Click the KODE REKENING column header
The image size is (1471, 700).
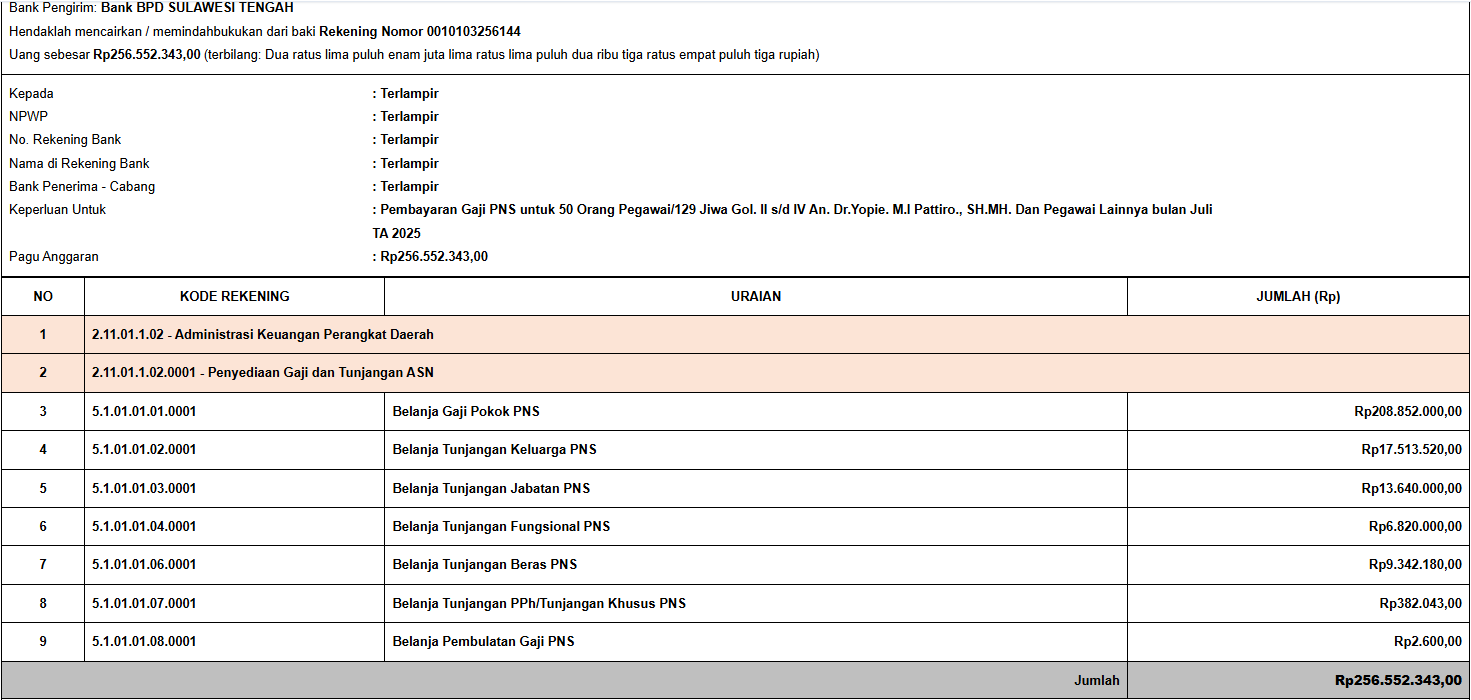click(235, 297)
